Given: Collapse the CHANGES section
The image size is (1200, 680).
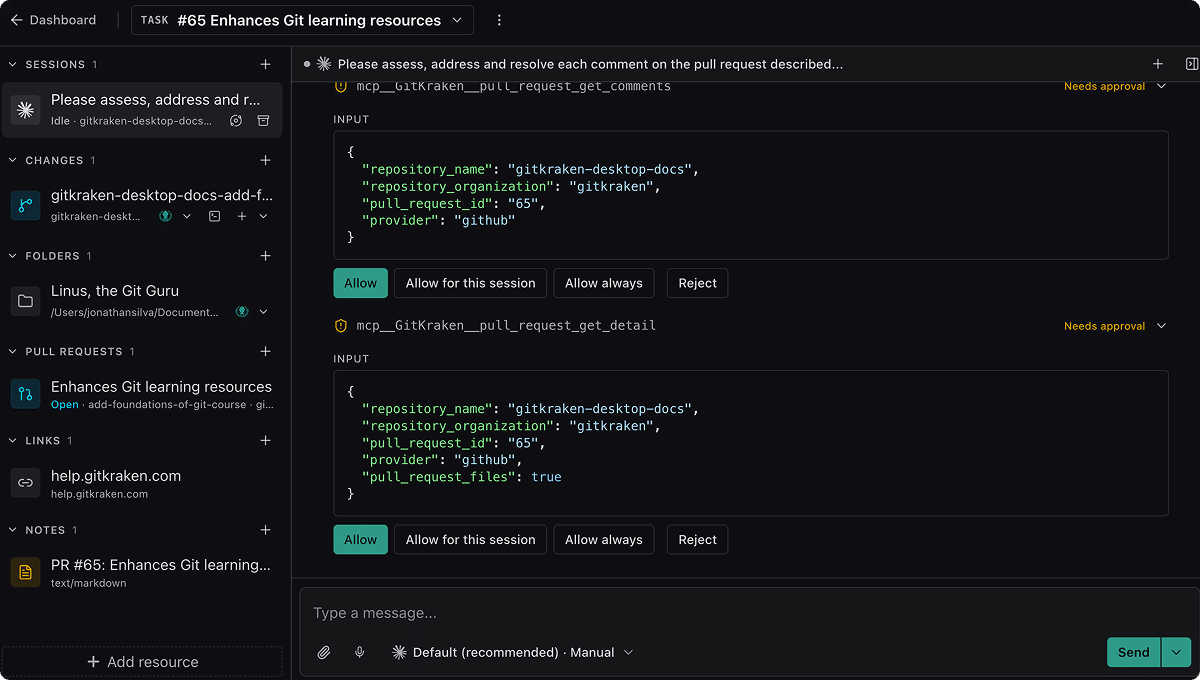Looking at the screenshot, I should [13, 160].
